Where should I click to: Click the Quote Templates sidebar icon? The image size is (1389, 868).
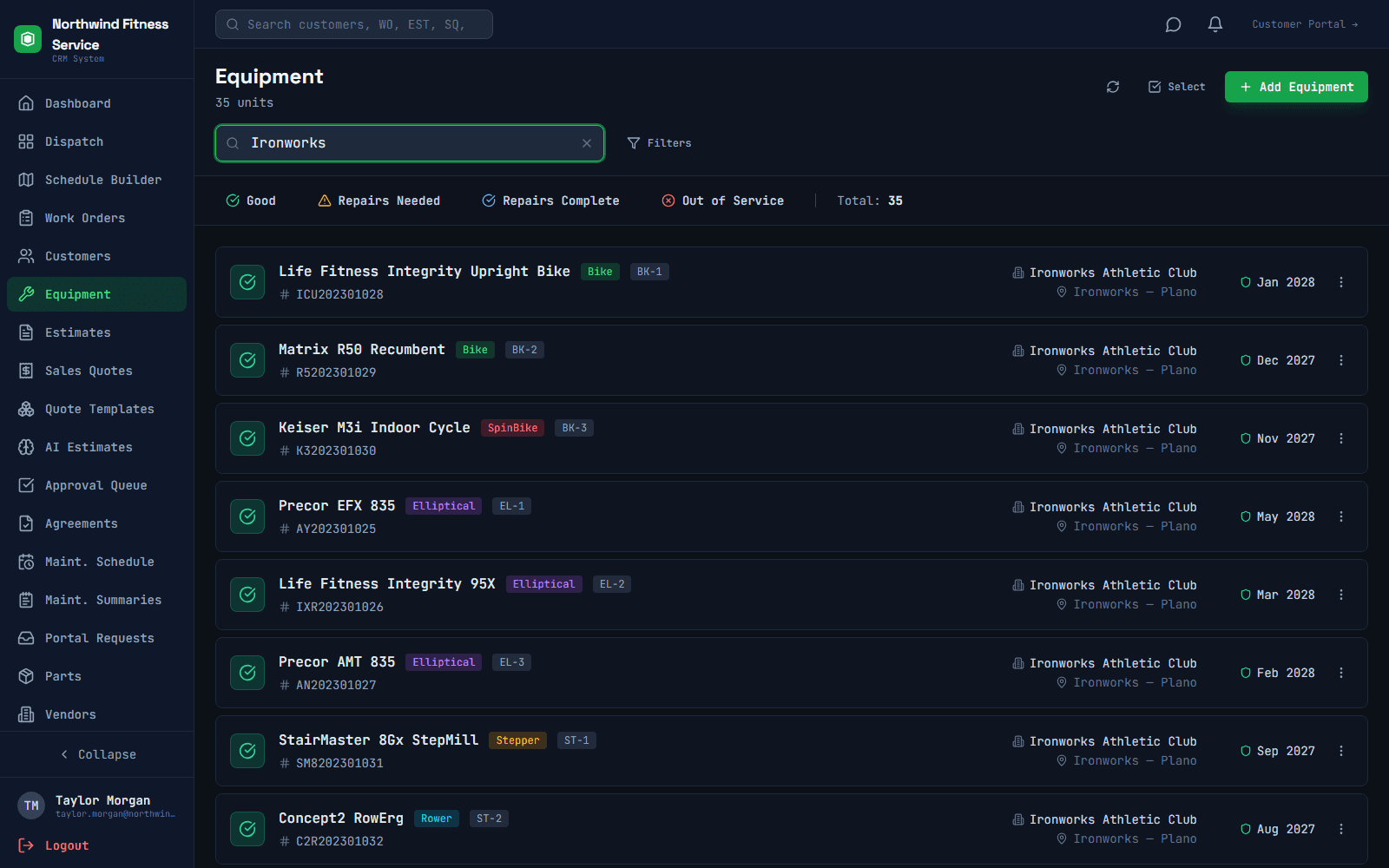(26, 409)
